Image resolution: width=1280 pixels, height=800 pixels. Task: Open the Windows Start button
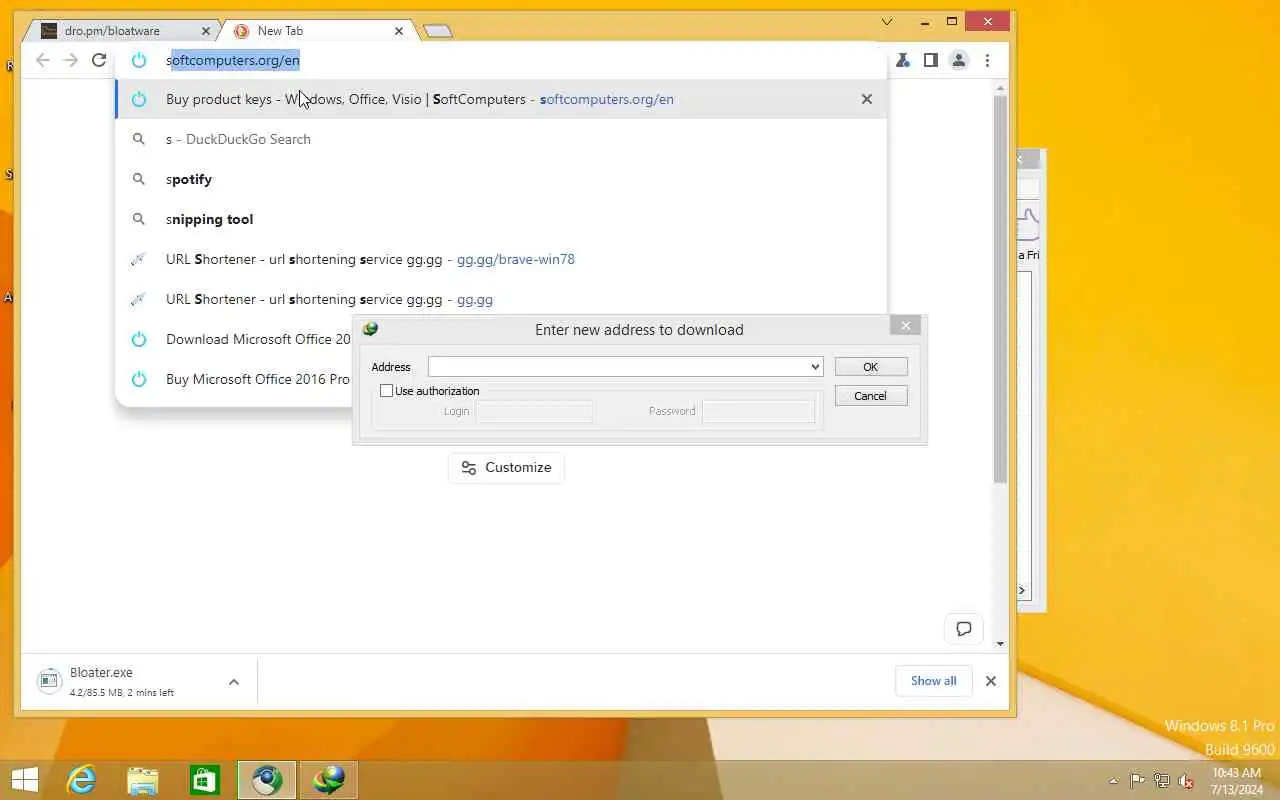[25, 780]
